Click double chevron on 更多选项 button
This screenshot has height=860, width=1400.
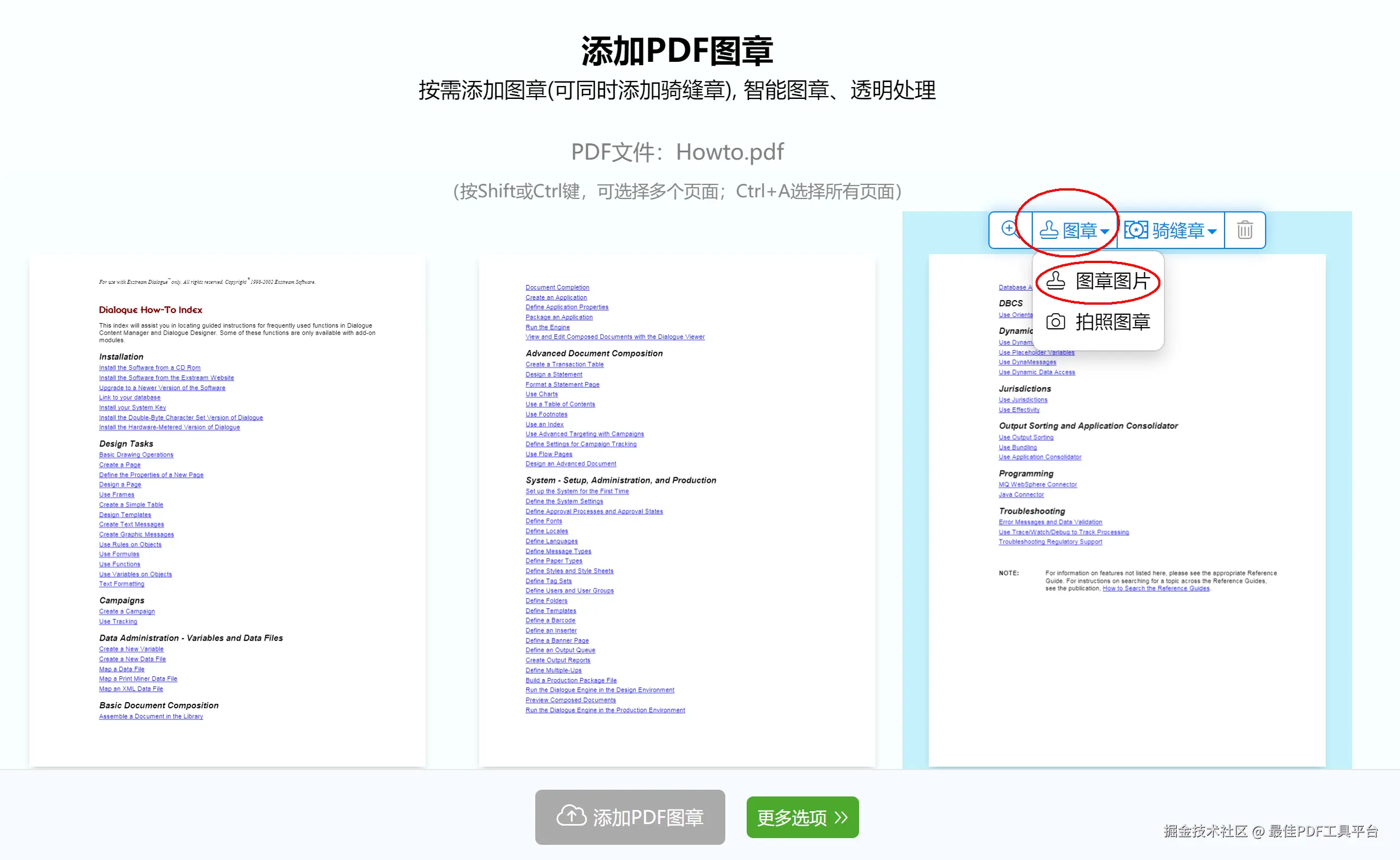tap(841, 817)
